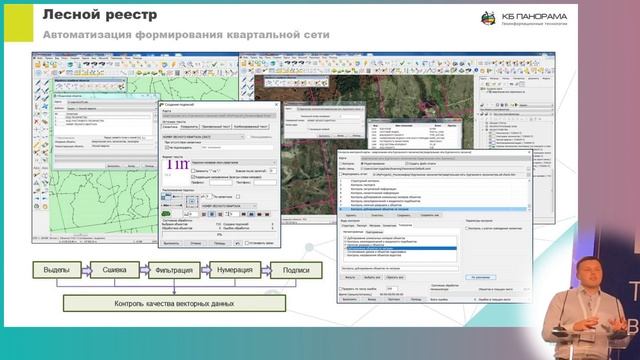Click the 'Выделы' step box
The height and width of the screenshot is (360, 640).
(57, 270)
